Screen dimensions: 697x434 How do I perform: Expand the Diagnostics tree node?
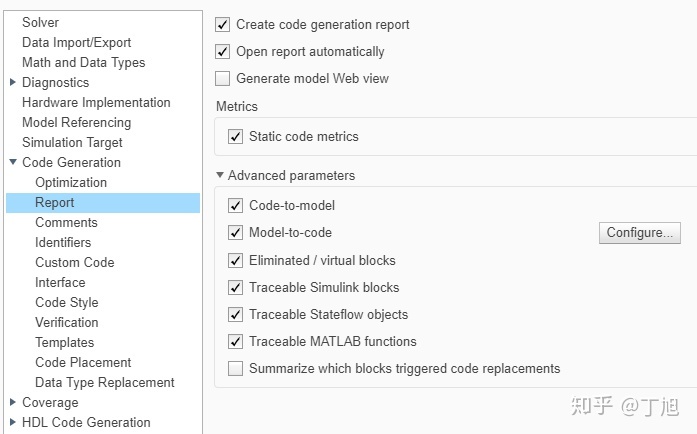[12, 82]
